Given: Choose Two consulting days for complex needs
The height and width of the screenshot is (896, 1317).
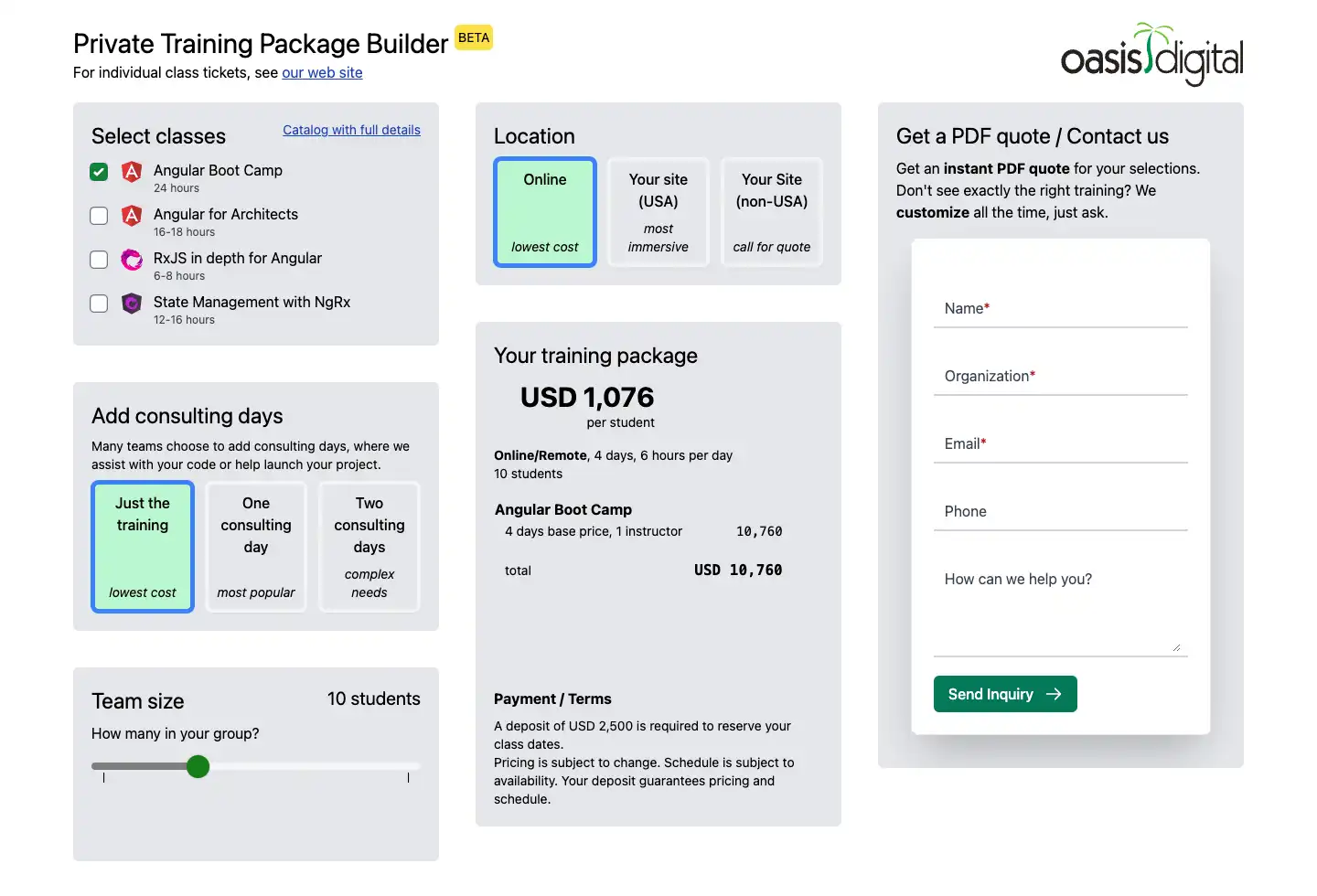Looking at the screenshot, I should click(x=369, y=547).
